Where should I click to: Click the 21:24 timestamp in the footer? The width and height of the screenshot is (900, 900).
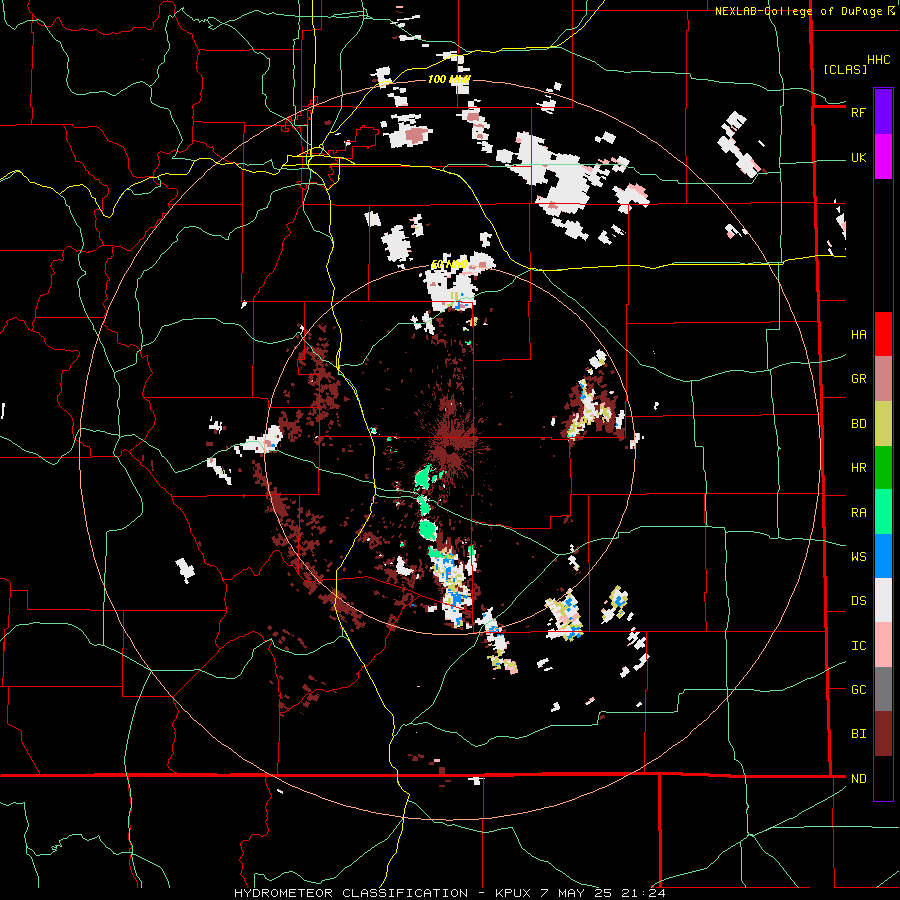click(645, 893)
